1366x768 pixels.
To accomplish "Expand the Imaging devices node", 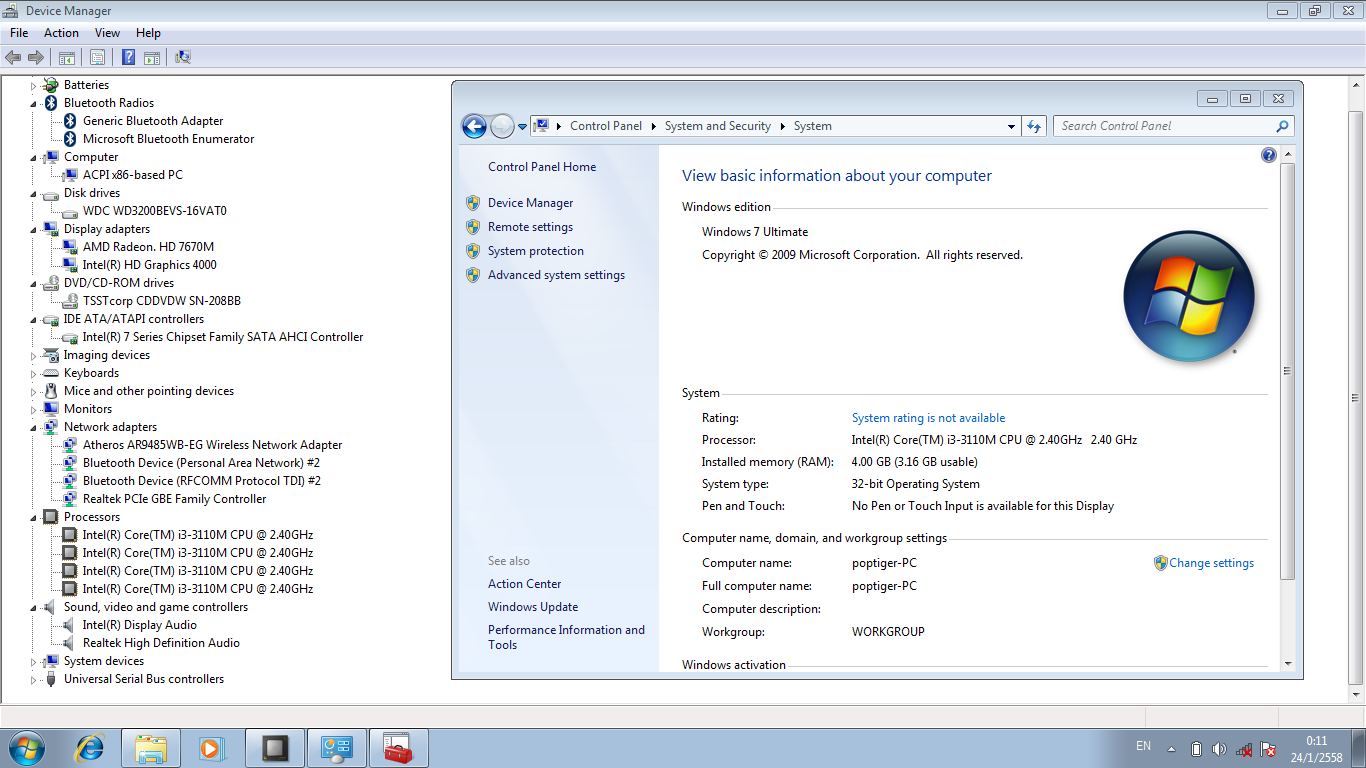I will [x=33, y=356].
